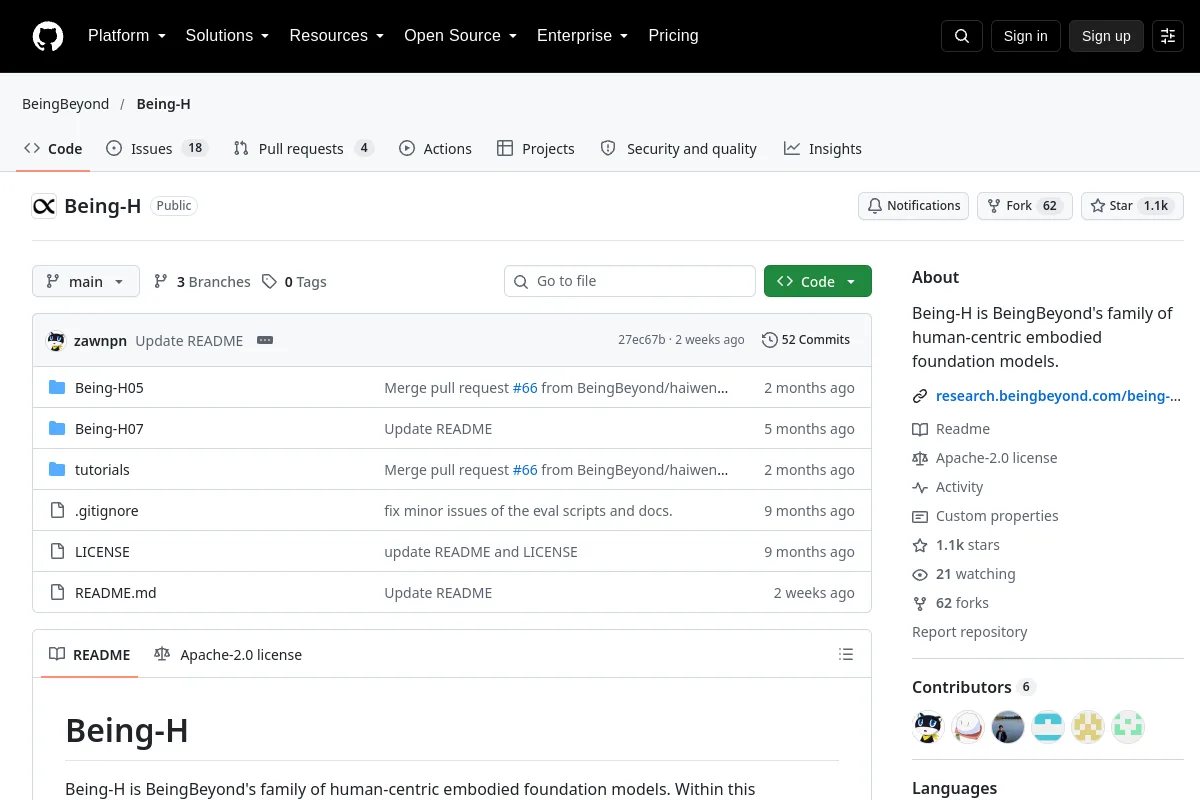Screen dimensions: 1200x800
Task: Open the BeingBeyond owner link
Action: pyautogui.click(x=66, y=104)
